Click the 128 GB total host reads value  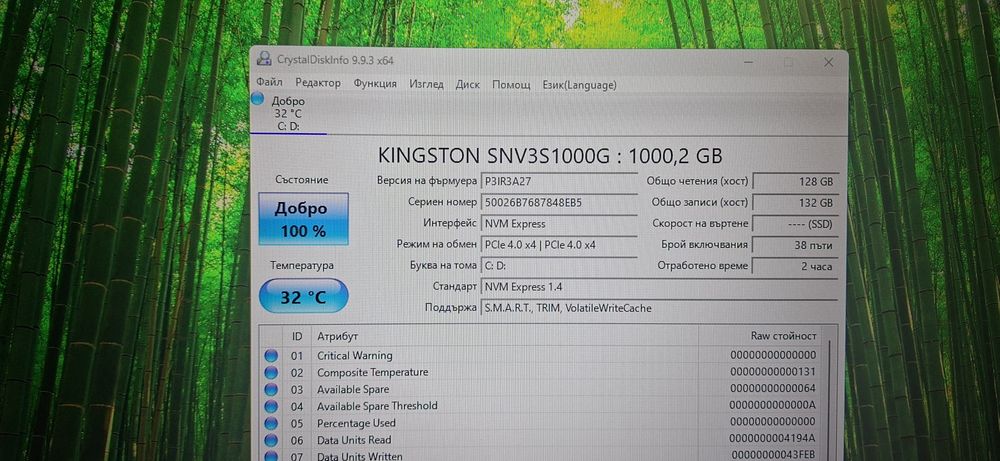[x=795, y=182]
